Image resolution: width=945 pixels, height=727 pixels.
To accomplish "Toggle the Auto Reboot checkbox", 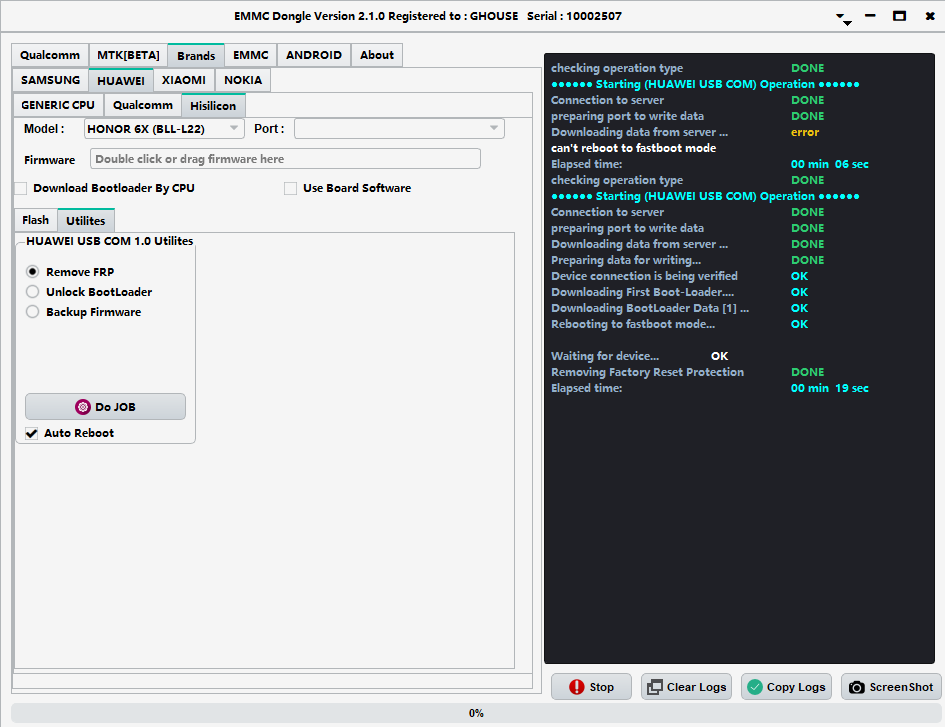I will coord(32,433).
